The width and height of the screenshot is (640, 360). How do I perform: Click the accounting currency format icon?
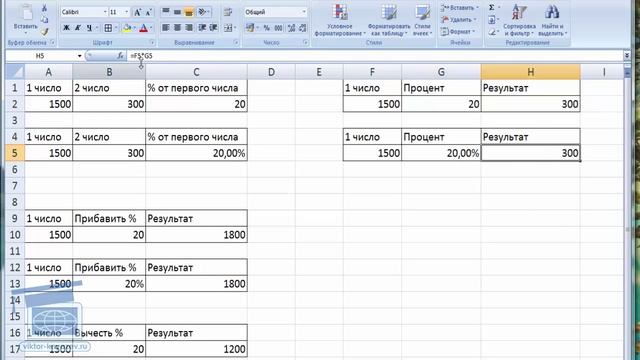click(x=250, y=28)
